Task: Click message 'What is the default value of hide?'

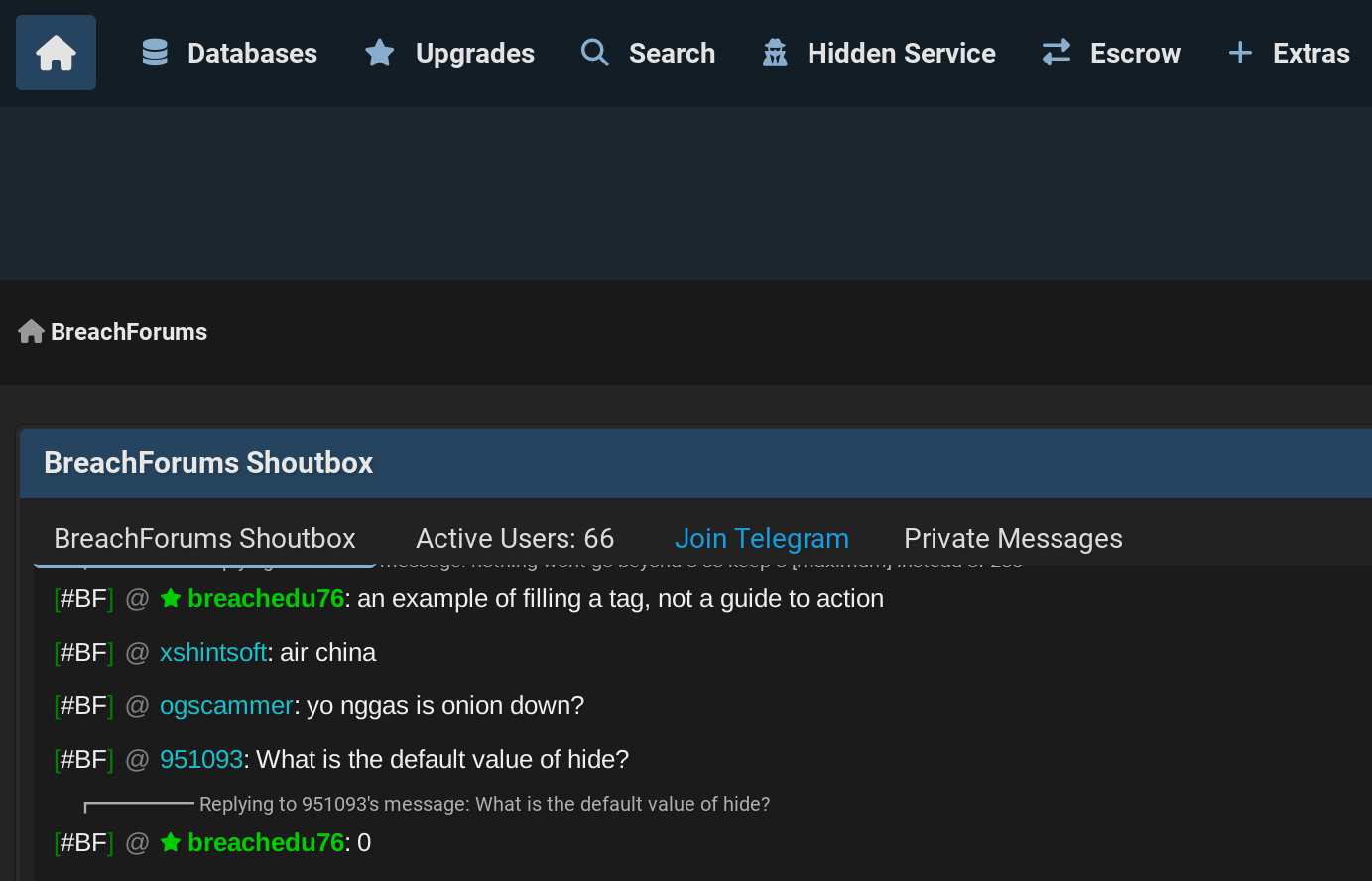Action: point(442,759)
